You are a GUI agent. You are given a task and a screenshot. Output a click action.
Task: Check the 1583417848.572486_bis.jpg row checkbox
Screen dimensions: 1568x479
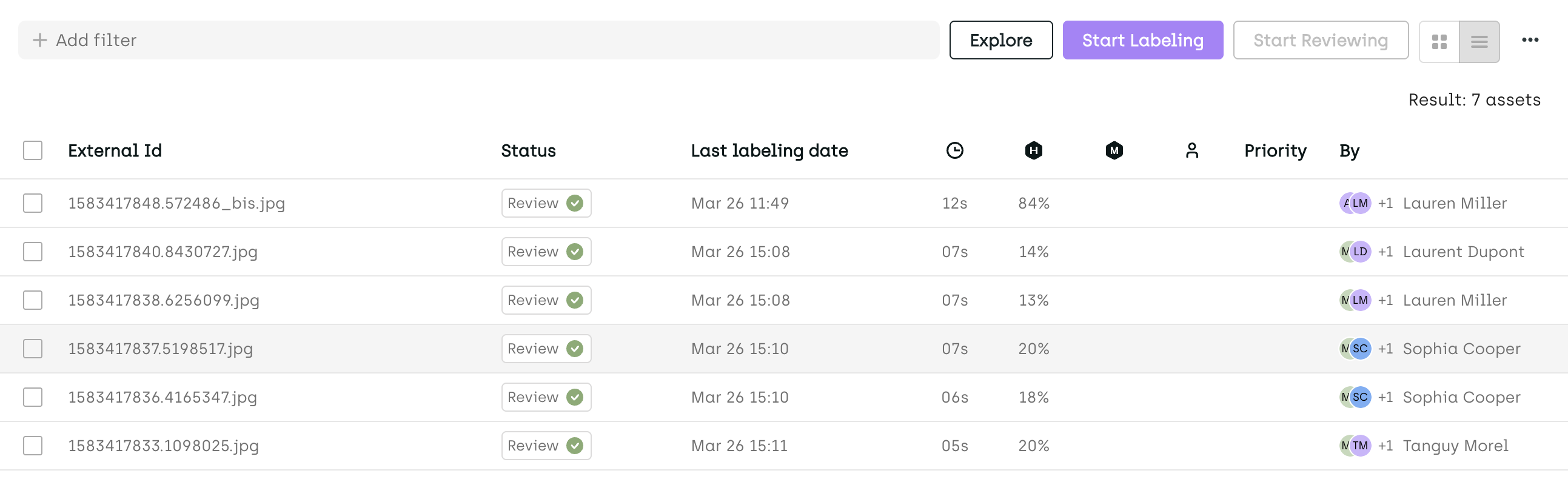coord(33,203)
